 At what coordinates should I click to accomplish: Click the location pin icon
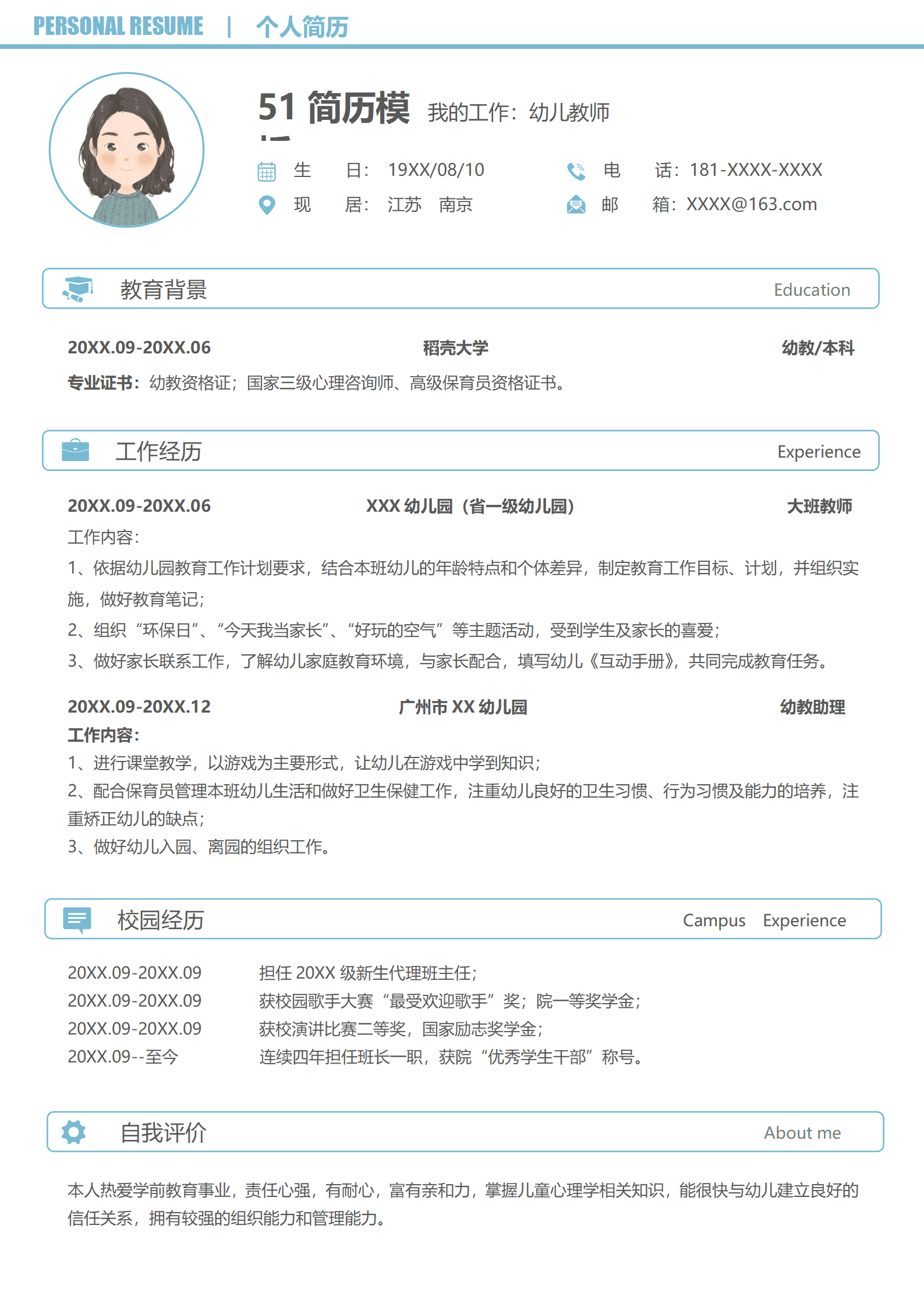click(267, 205)
